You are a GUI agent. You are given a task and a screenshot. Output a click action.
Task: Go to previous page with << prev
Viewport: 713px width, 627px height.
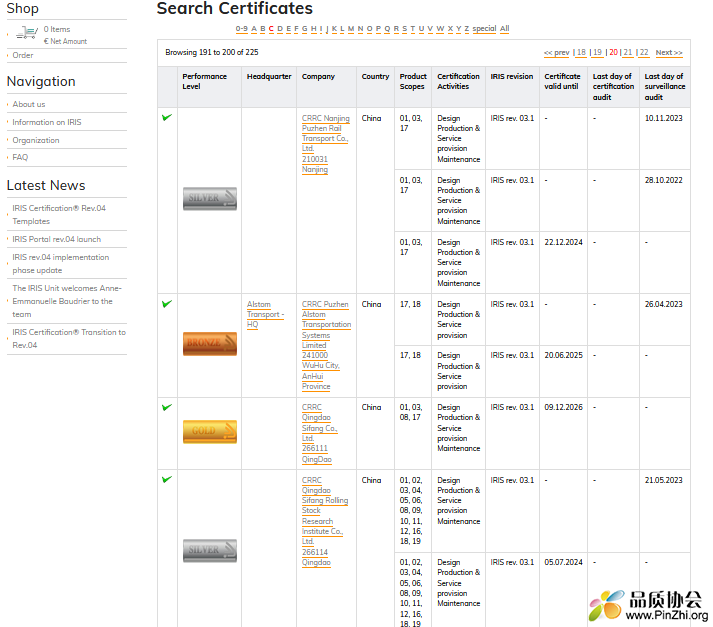pyautogui.click(x=557, y=53)
